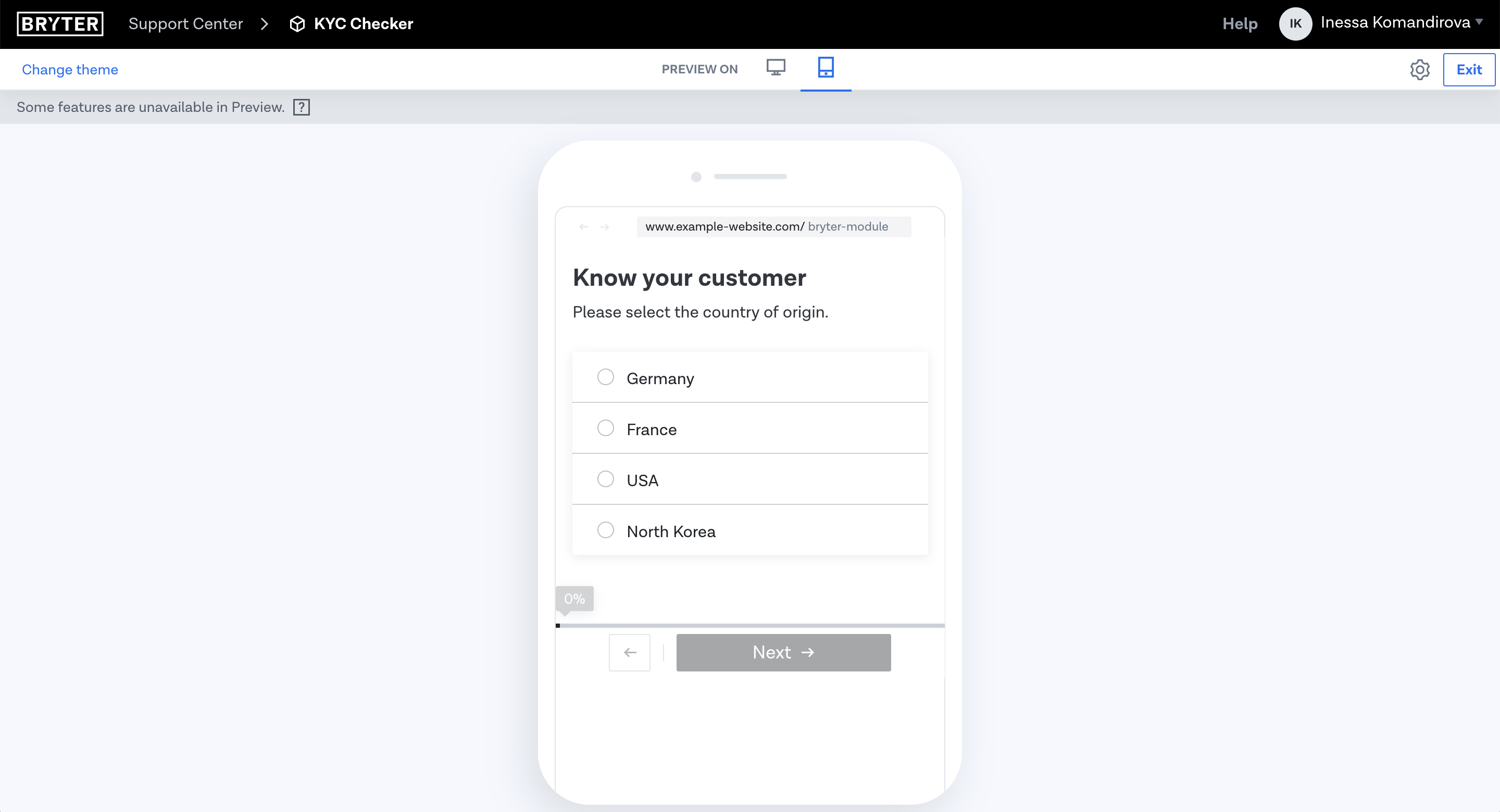Click the breadcrumb chevron after Support Center
1500x812 pixels.
265,24
